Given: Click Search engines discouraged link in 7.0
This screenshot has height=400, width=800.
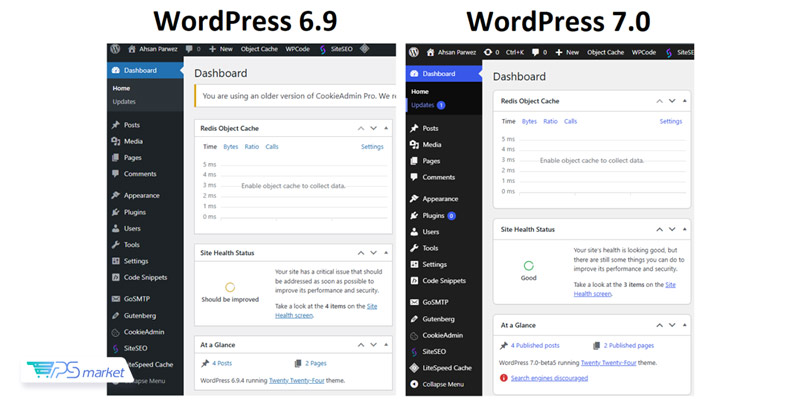Looking at the screenshot, I should [x=549, y=378].
